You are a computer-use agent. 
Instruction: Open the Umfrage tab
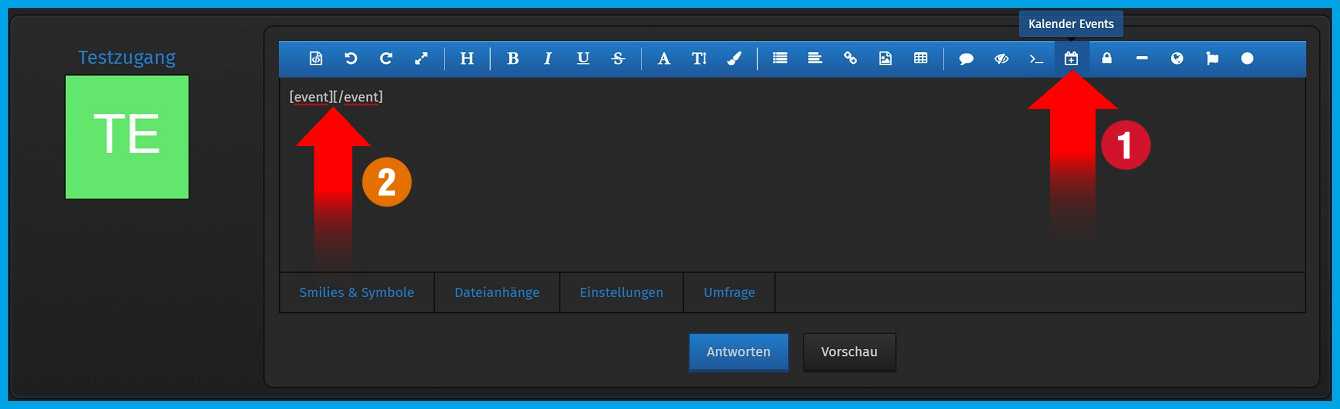click(x=729, y=293)
